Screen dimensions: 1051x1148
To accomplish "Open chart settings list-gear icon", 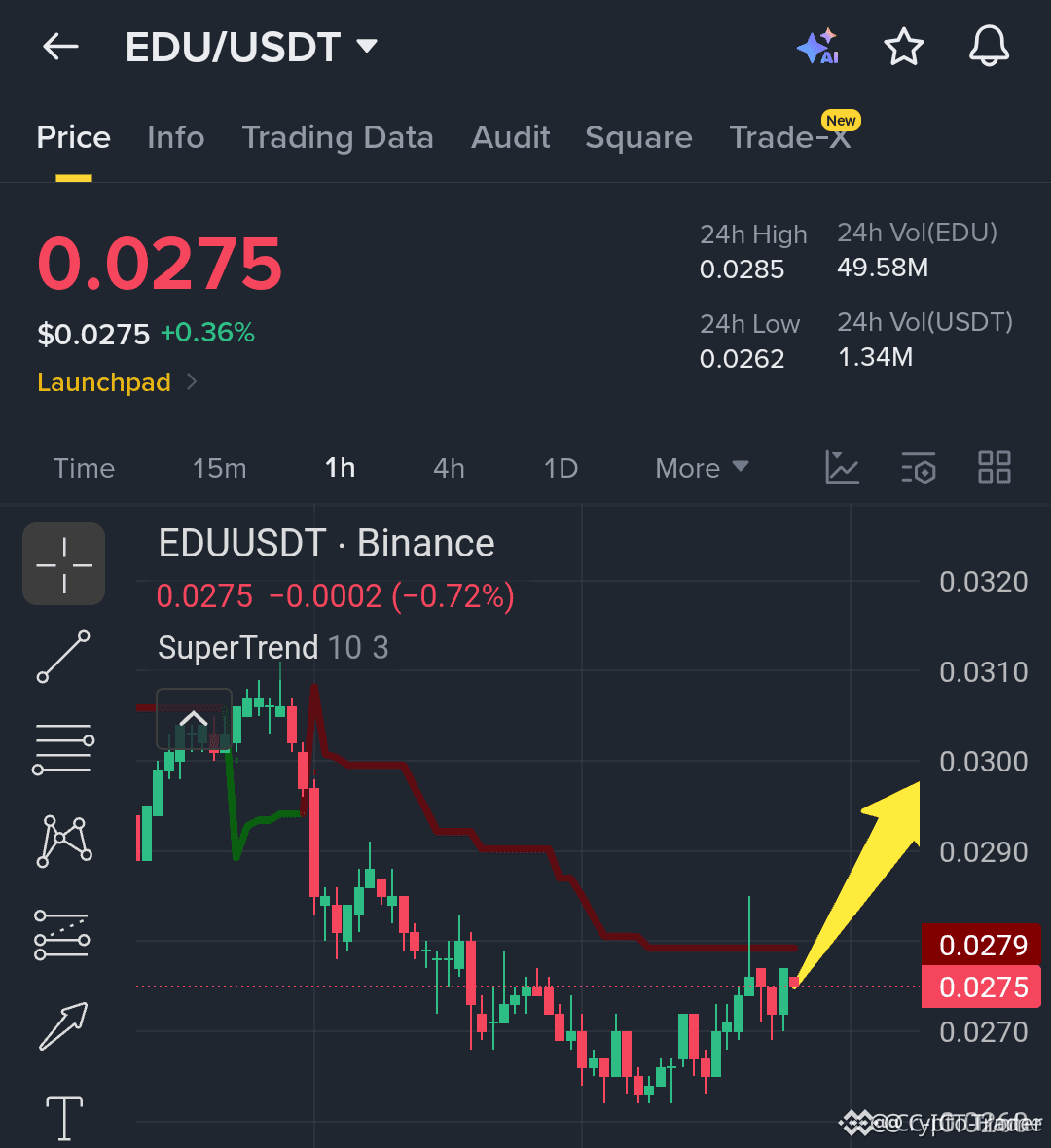I will coord(919,468).
